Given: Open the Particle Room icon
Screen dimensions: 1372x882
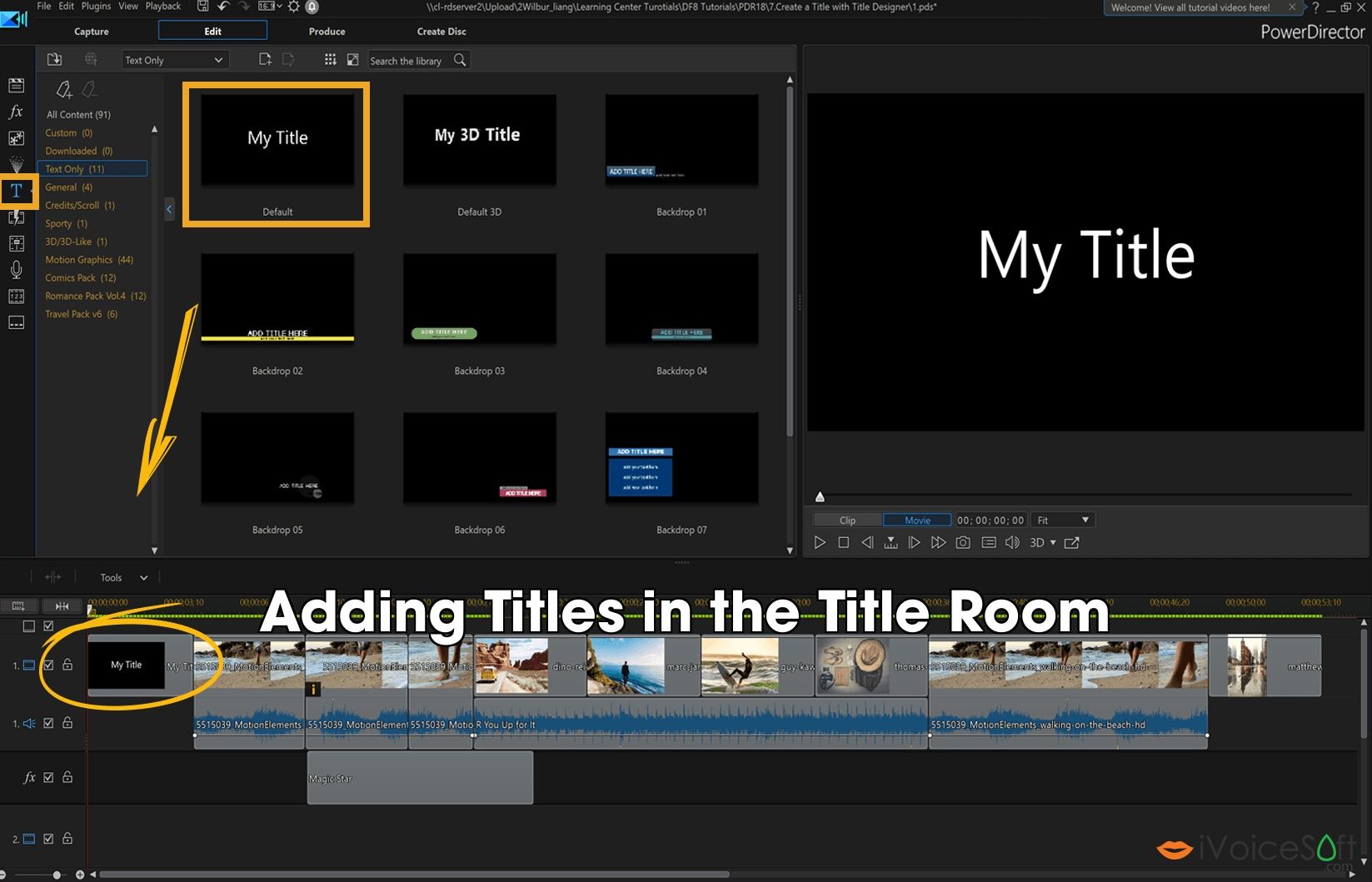Looking at the screenshot, I should coord(16,164).
